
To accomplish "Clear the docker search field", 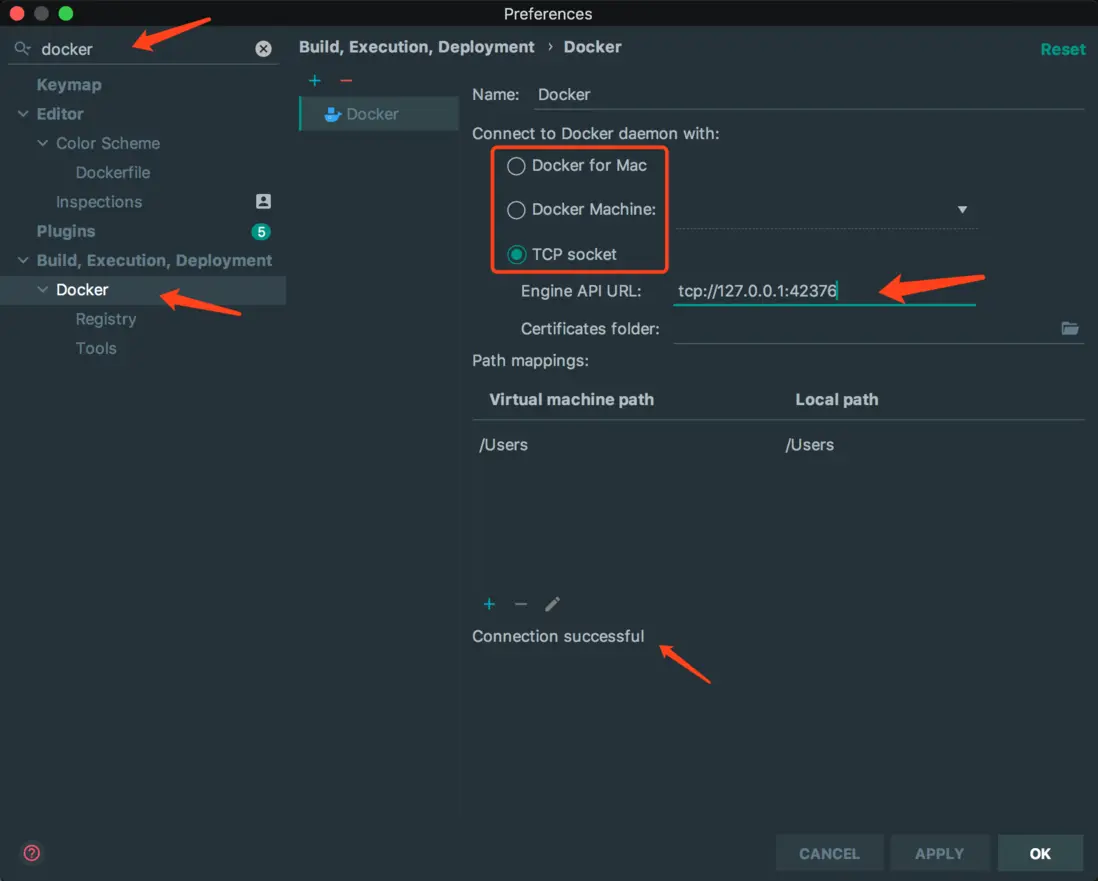I will click(263, 48).
